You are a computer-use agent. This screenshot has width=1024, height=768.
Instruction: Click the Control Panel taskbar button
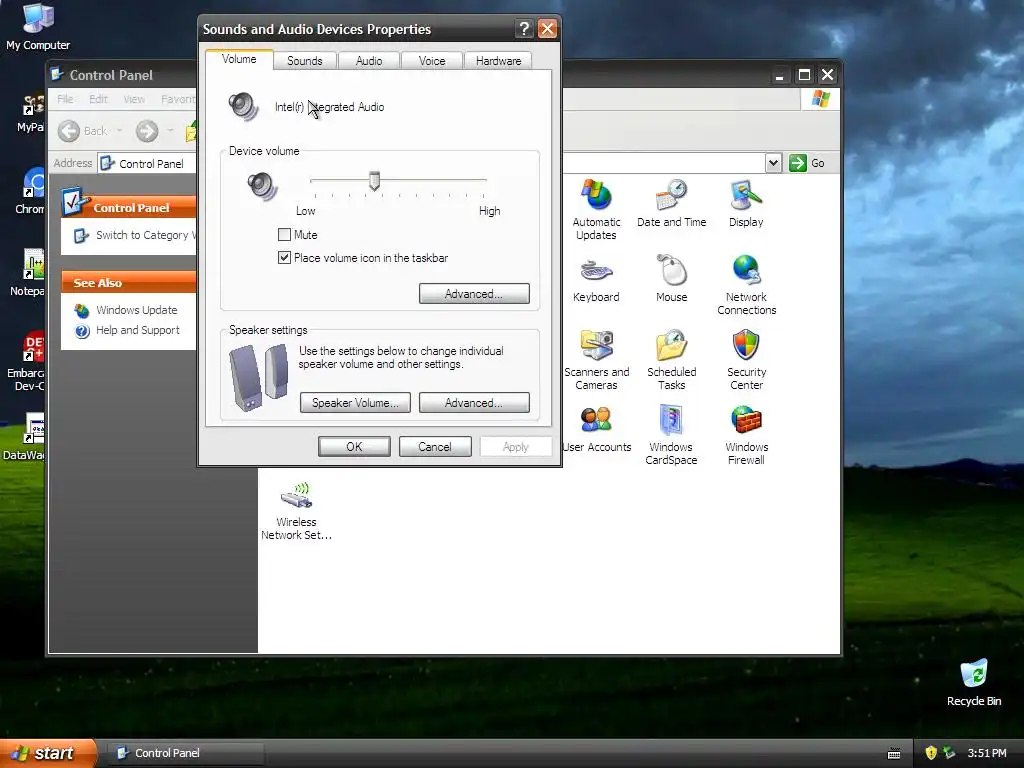(185, 753)
